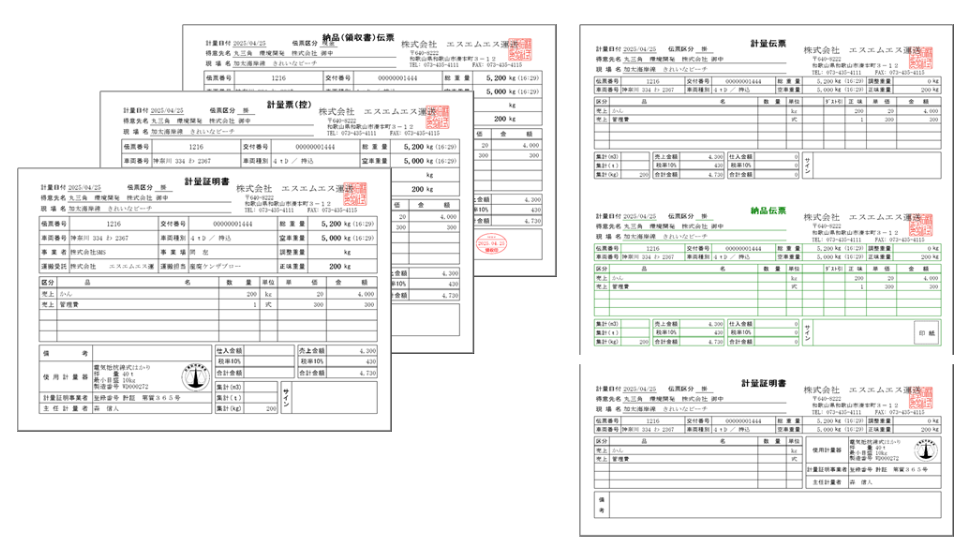Image resolution: width=970 pixels, height=540 pixels.
Task: Click 計量票(控) title heading
Action: coord(289,105)
